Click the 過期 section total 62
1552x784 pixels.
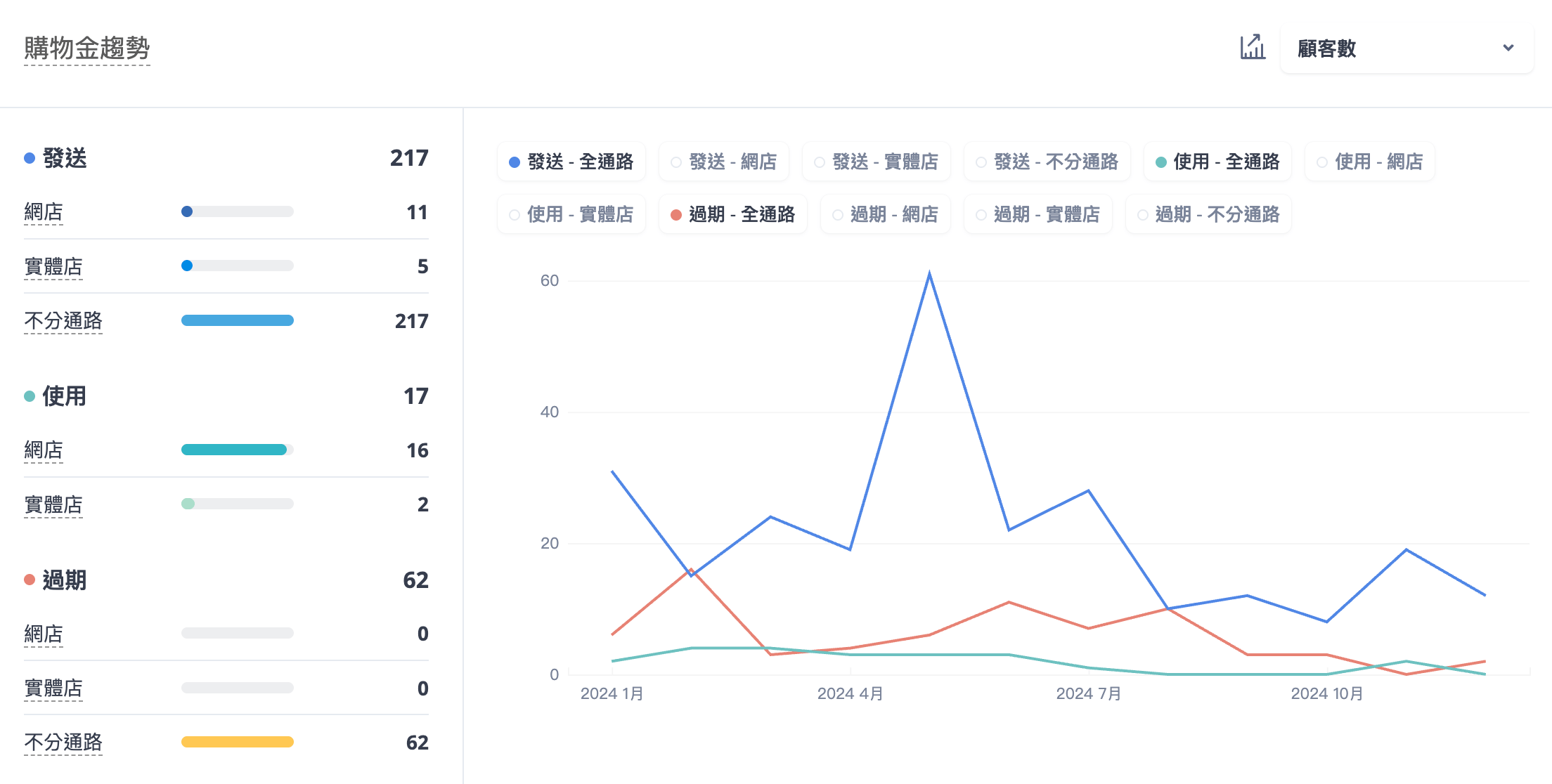coord(415,580)
